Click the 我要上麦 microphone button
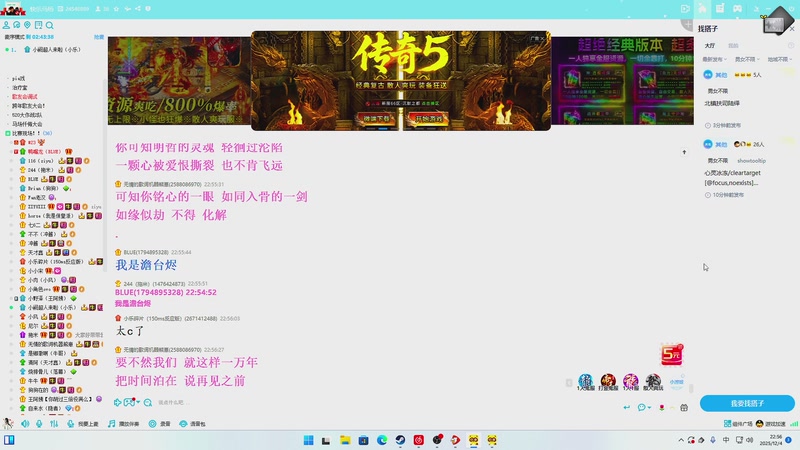Screen dimensions: 800x450 83,423
